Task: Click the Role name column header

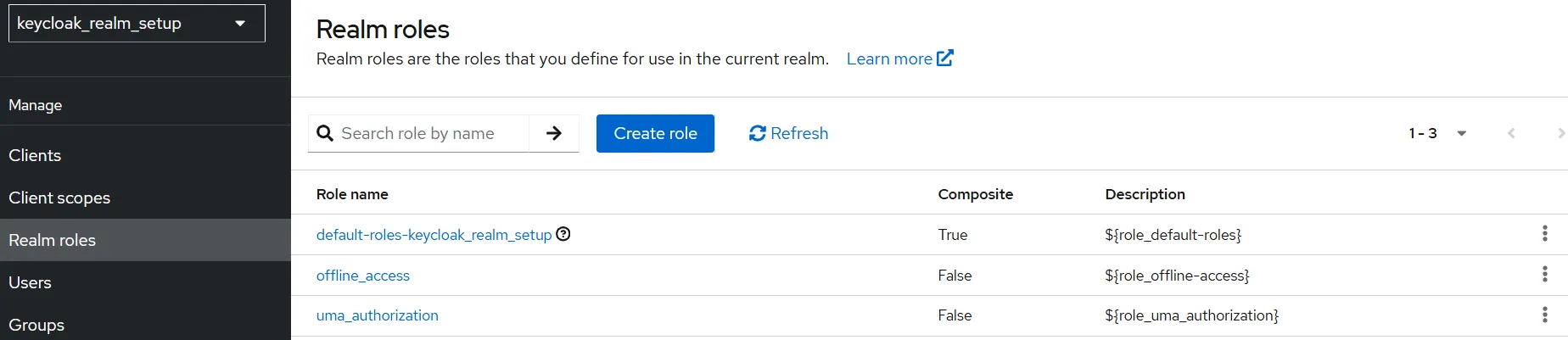Action: pos(352,194)
